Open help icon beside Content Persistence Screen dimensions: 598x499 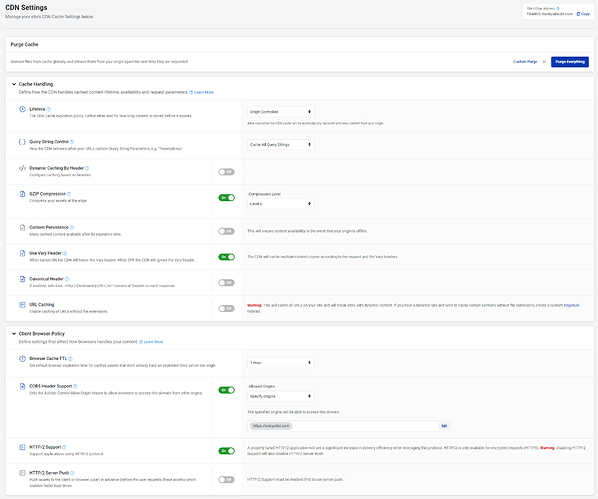72,227
